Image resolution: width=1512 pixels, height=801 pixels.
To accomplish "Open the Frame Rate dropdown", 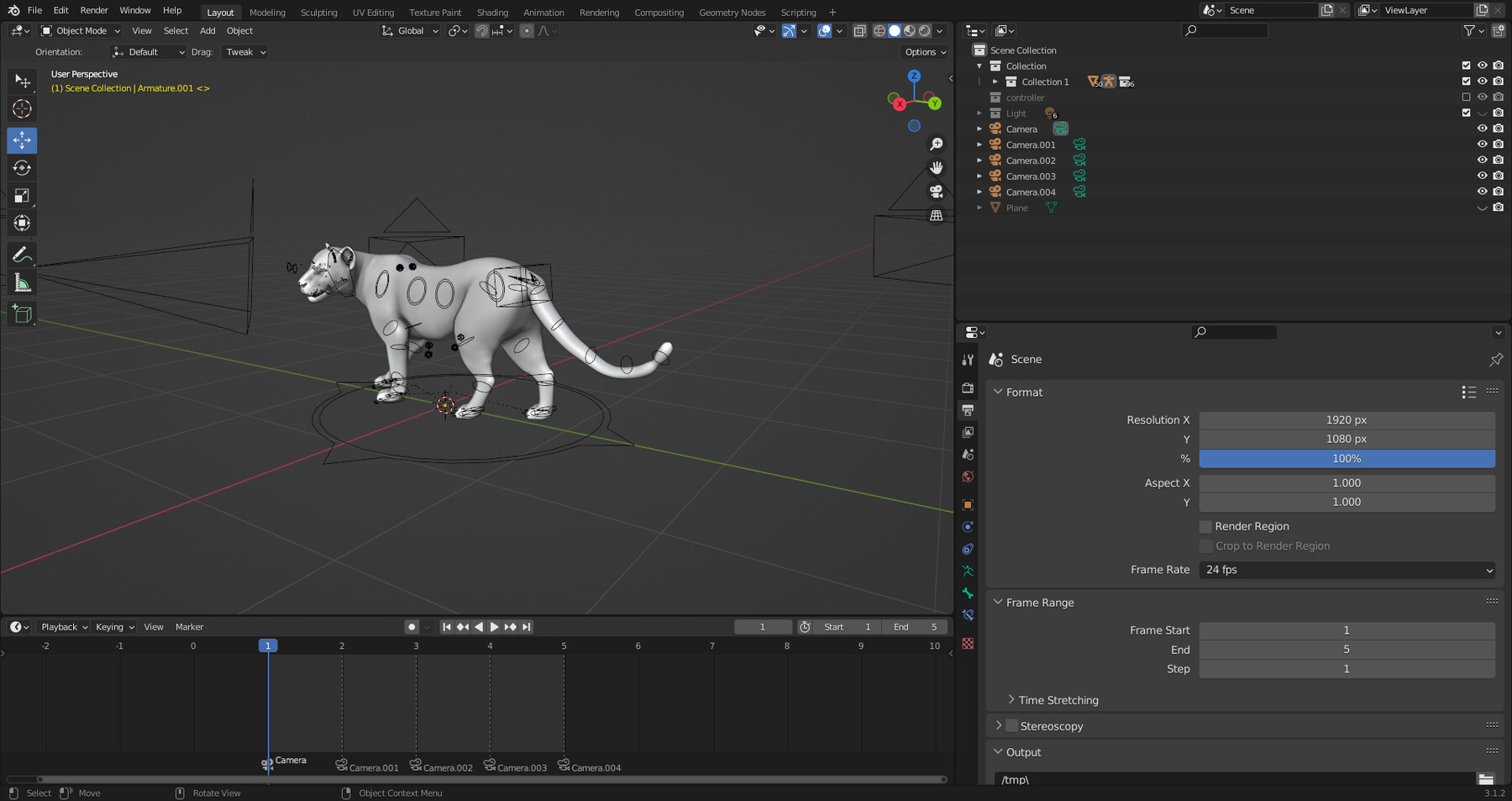I will (1346, 570).
